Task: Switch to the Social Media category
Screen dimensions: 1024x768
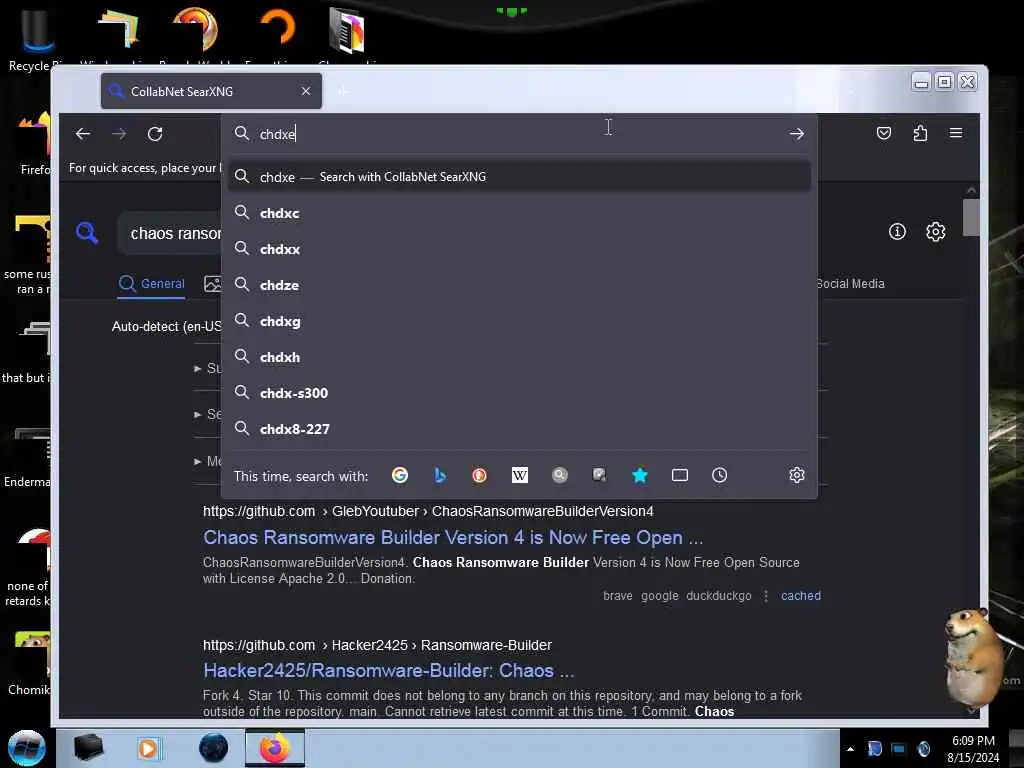Action: pos(850,283)
